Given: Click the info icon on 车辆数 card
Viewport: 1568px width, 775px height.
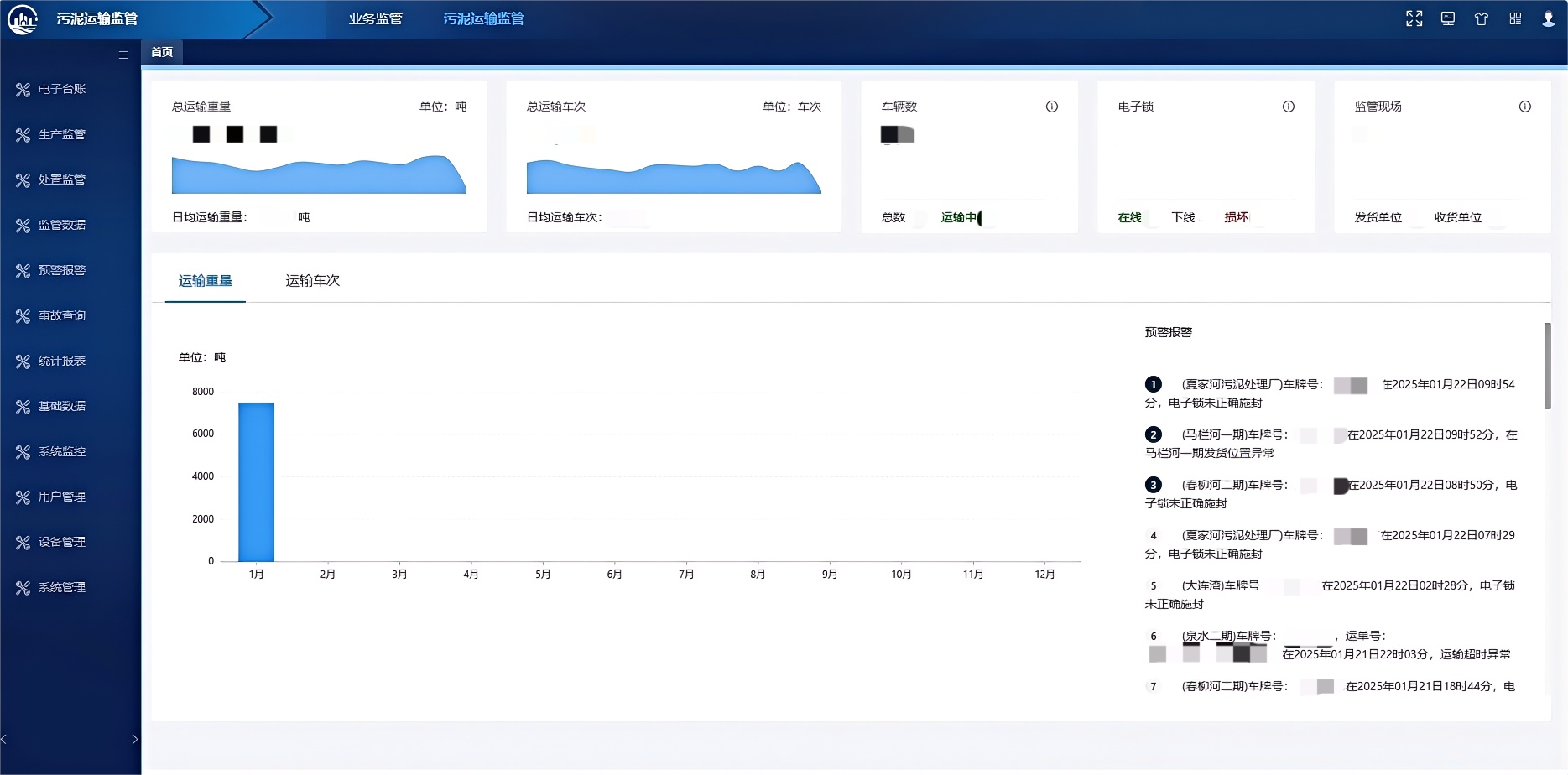Looking at the screenshot, I should (1051, 107).
